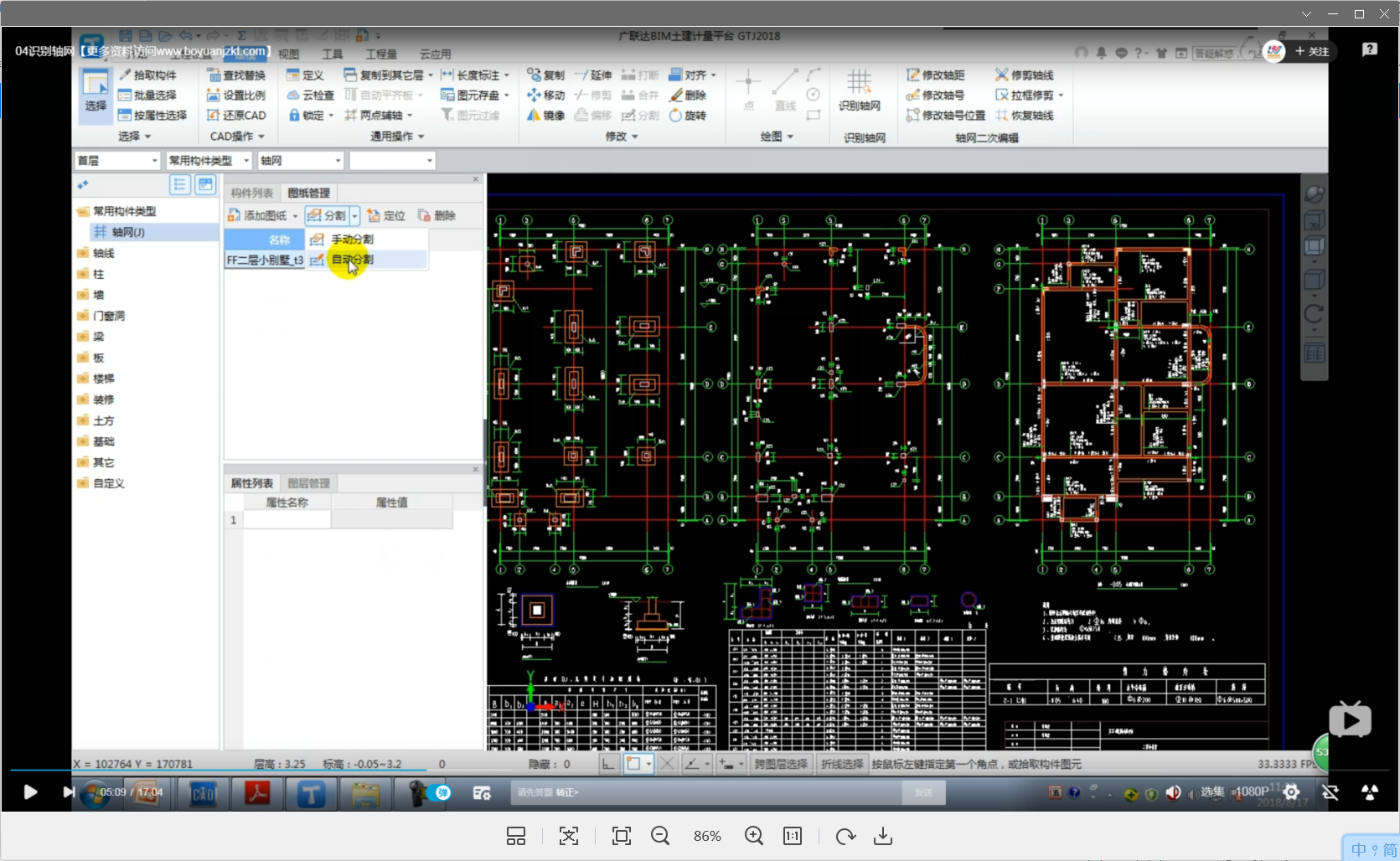Open the 云应用 ribbon tab
This screenshot has height=861, width=1400.
[x=435, y=54]
